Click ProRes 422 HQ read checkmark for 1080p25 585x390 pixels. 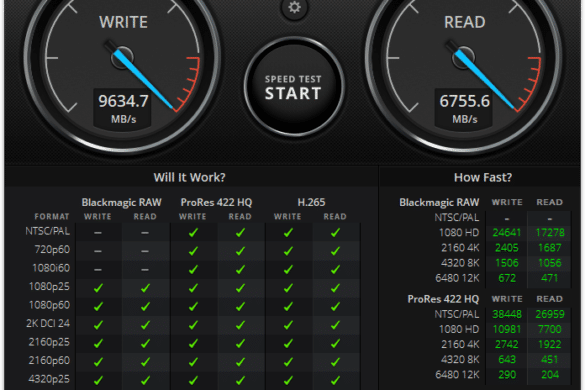coord(240,288)
